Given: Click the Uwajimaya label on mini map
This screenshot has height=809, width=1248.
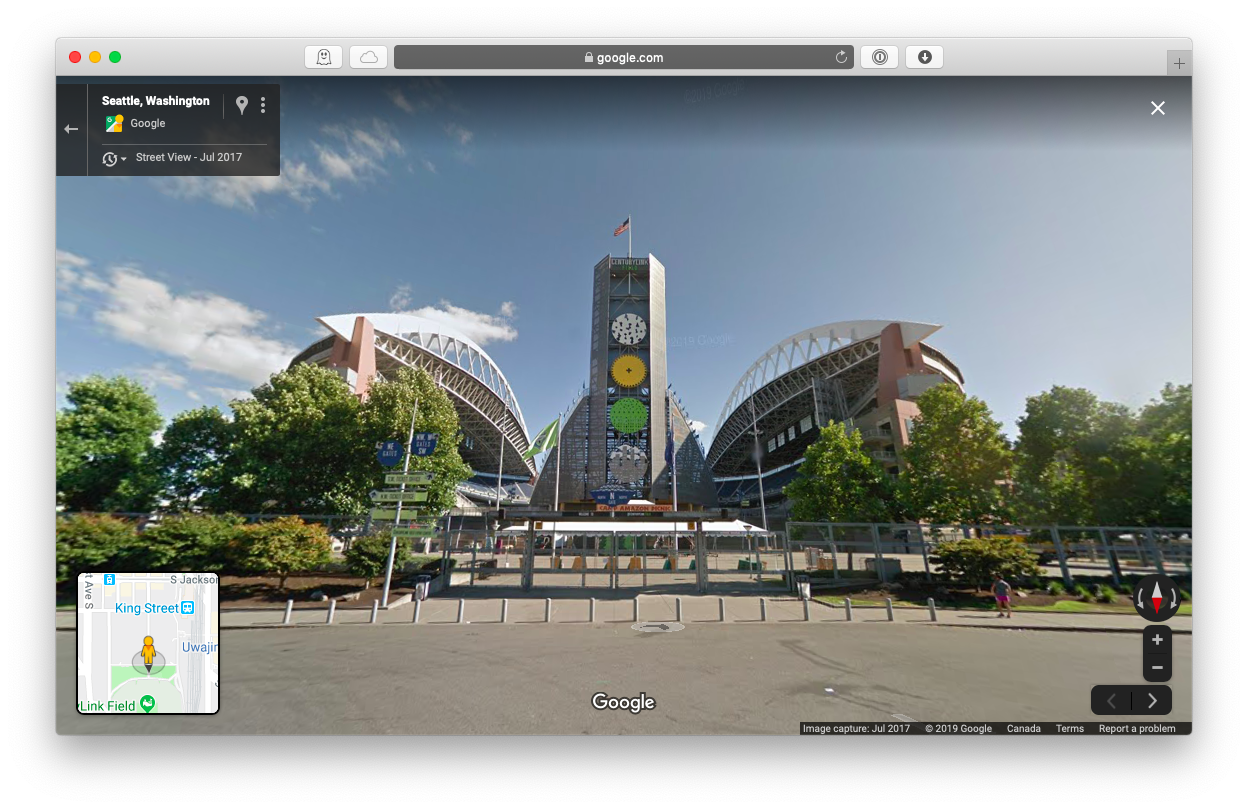Looking at the screenshot, I should pos(200,647).
